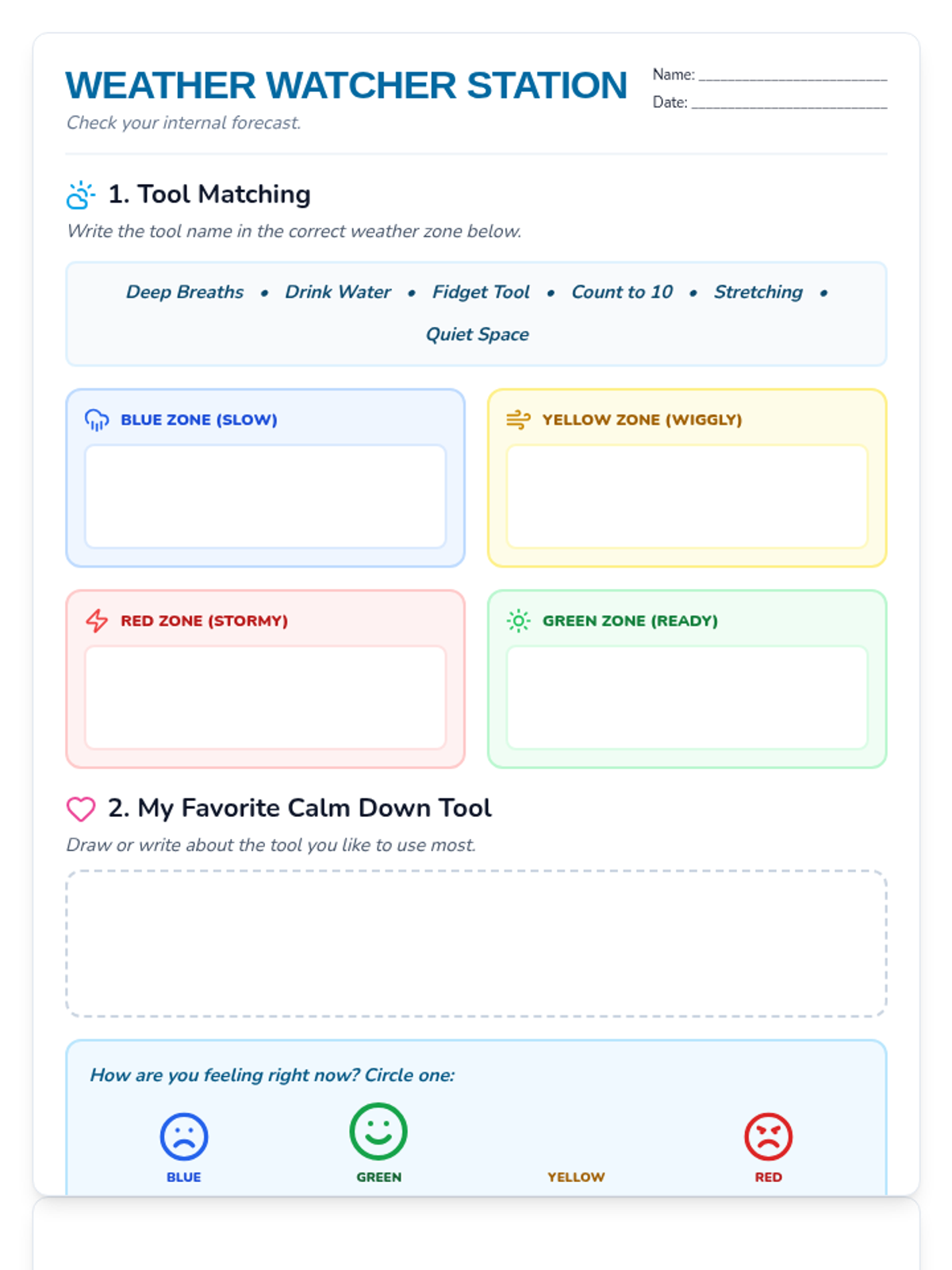Click the dashed favorite tool drawing area
Viewport: 952px width, 1270px height.
pyautogui.click(x=476, y=944)
